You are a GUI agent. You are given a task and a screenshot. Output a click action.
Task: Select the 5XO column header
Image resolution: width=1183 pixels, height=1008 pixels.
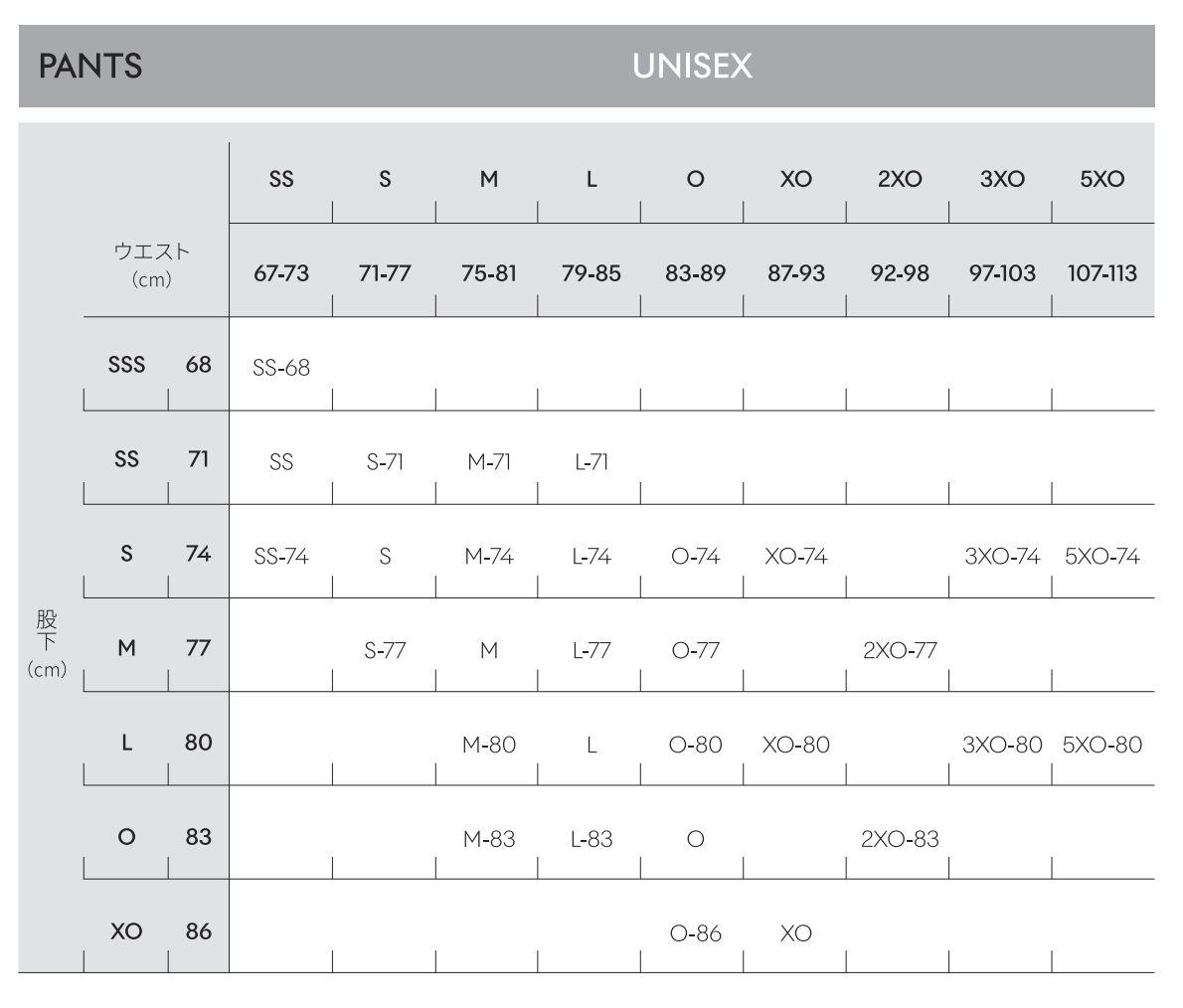coord(1101,180)
